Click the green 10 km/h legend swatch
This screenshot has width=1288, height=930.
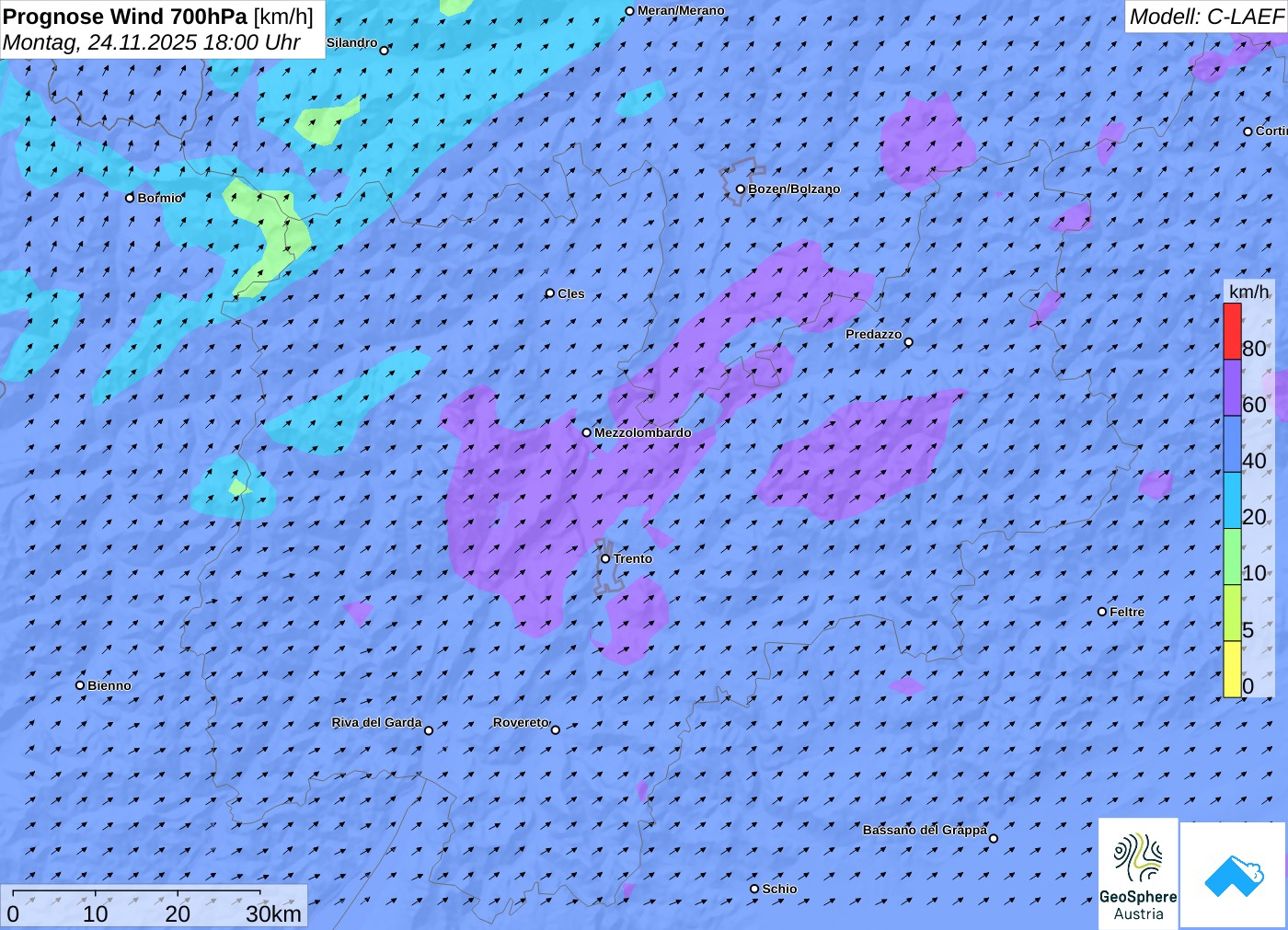(1232, 557)
